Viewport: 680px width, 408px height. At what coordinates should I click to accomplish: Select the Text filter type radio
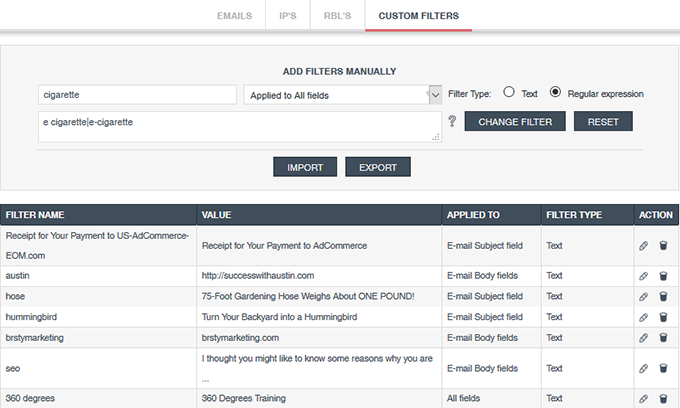pos(509,92)
